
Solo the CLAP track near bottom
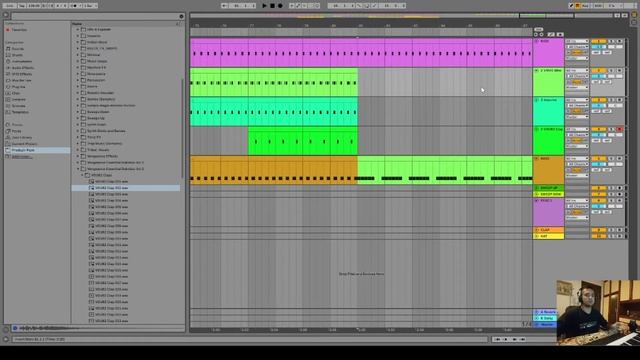pyautogui.click(x=611, y=230)
